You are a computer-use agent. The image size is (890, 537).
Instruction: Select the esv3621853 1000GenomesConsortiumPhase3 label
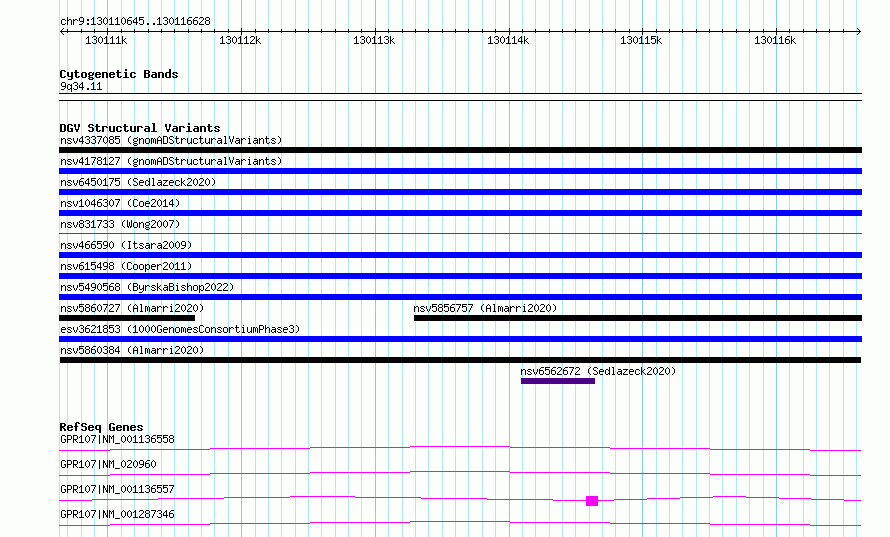(x=180, y=329)
